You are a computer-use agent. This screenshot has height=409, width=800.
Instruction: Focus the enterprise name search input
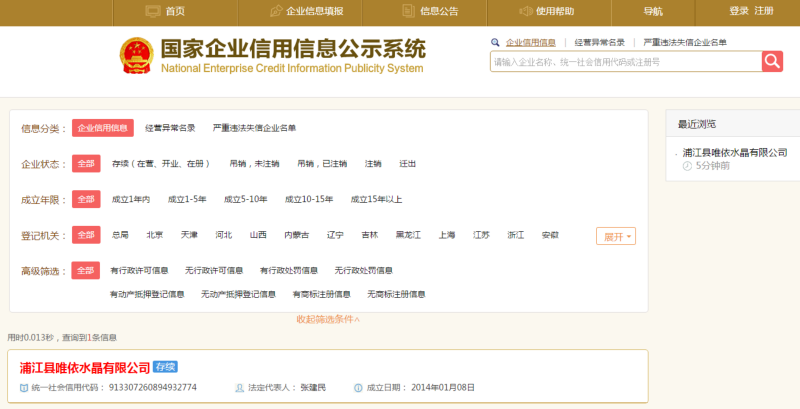626,62
